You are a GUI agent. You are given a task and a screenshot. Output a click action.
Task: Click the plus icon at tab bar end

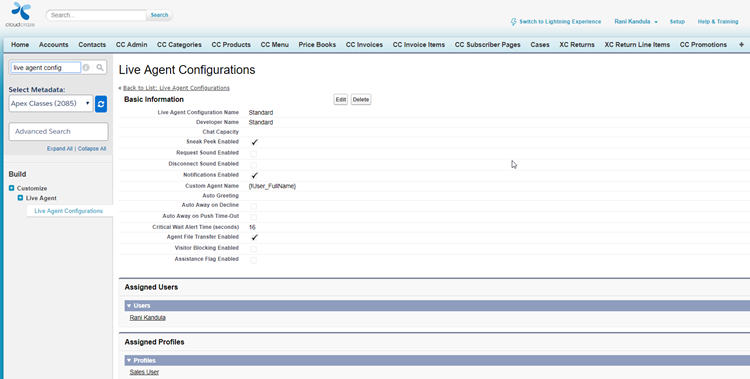pyautogui.click(x=741, y=45)
